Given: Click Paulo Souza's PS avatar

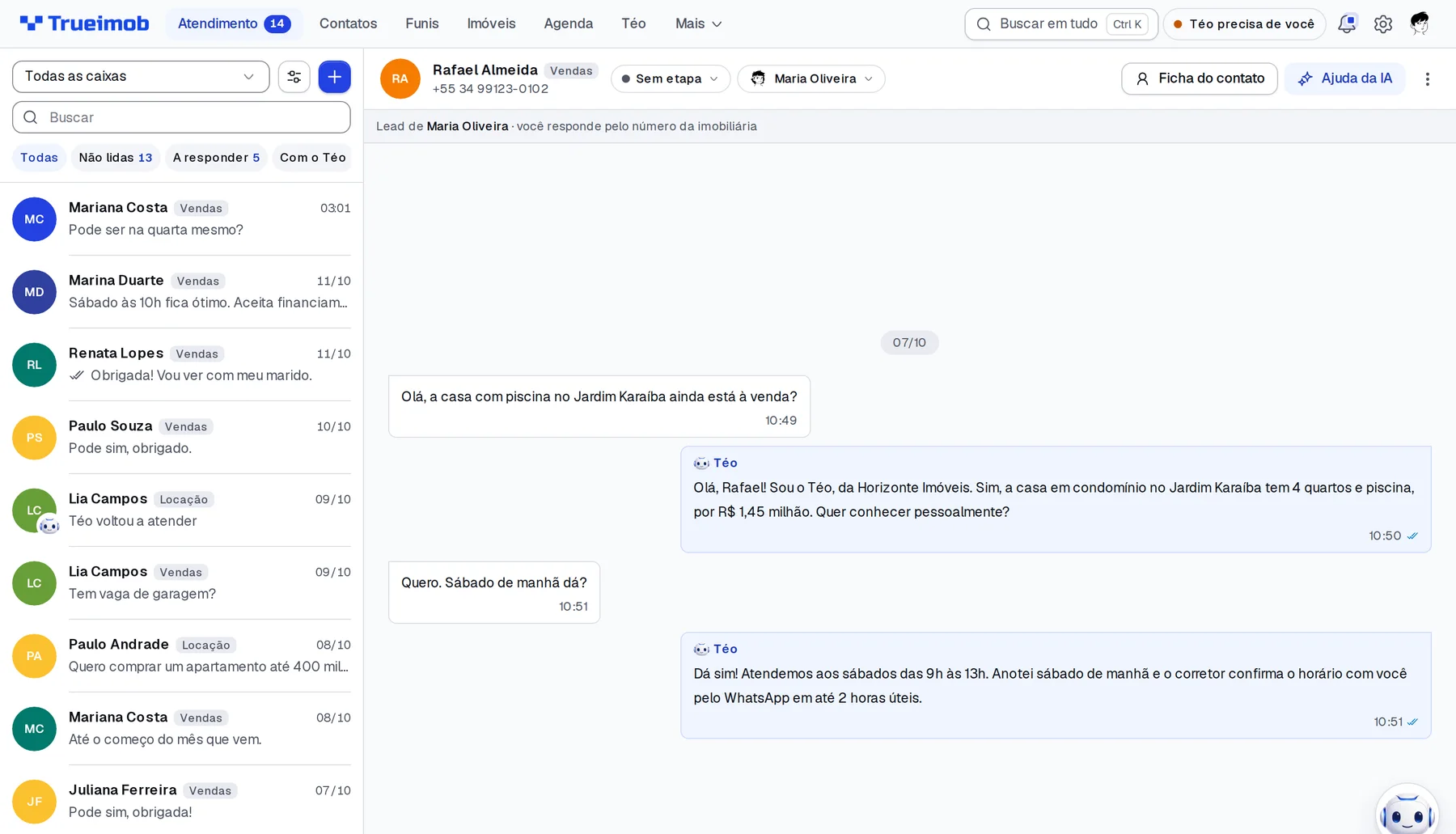Looking at the screenshot, I should tap(34, 438).
